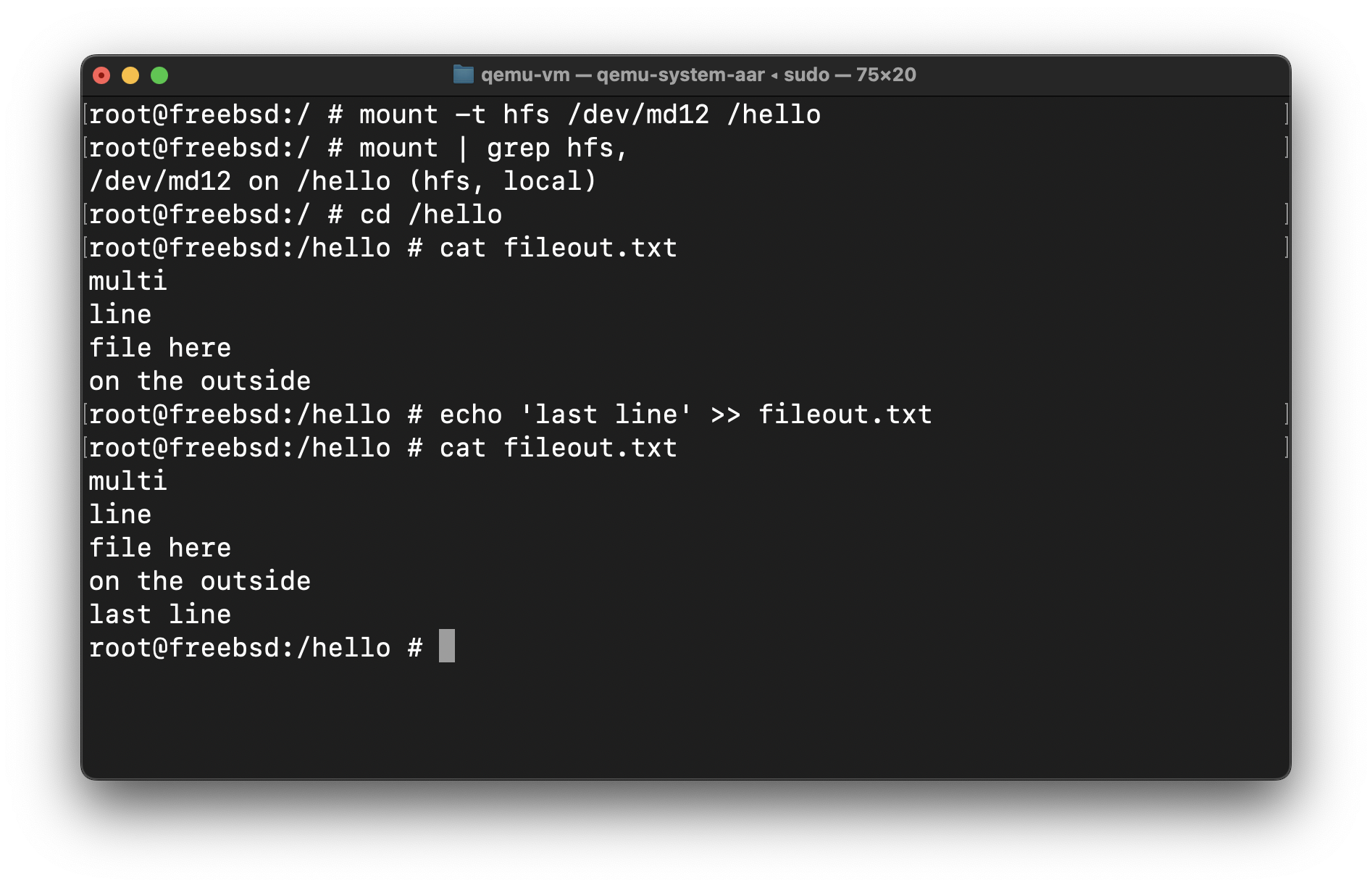Minimize the window using the yellow button
The width and height of the screenshot is (1372, 887).
[x=130, y=75]
